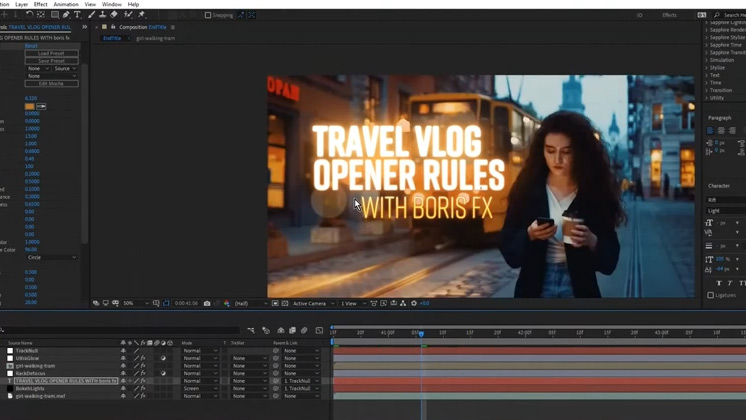Open the Animation menu
Screen dimensions: 746x420
pos(66,4)
